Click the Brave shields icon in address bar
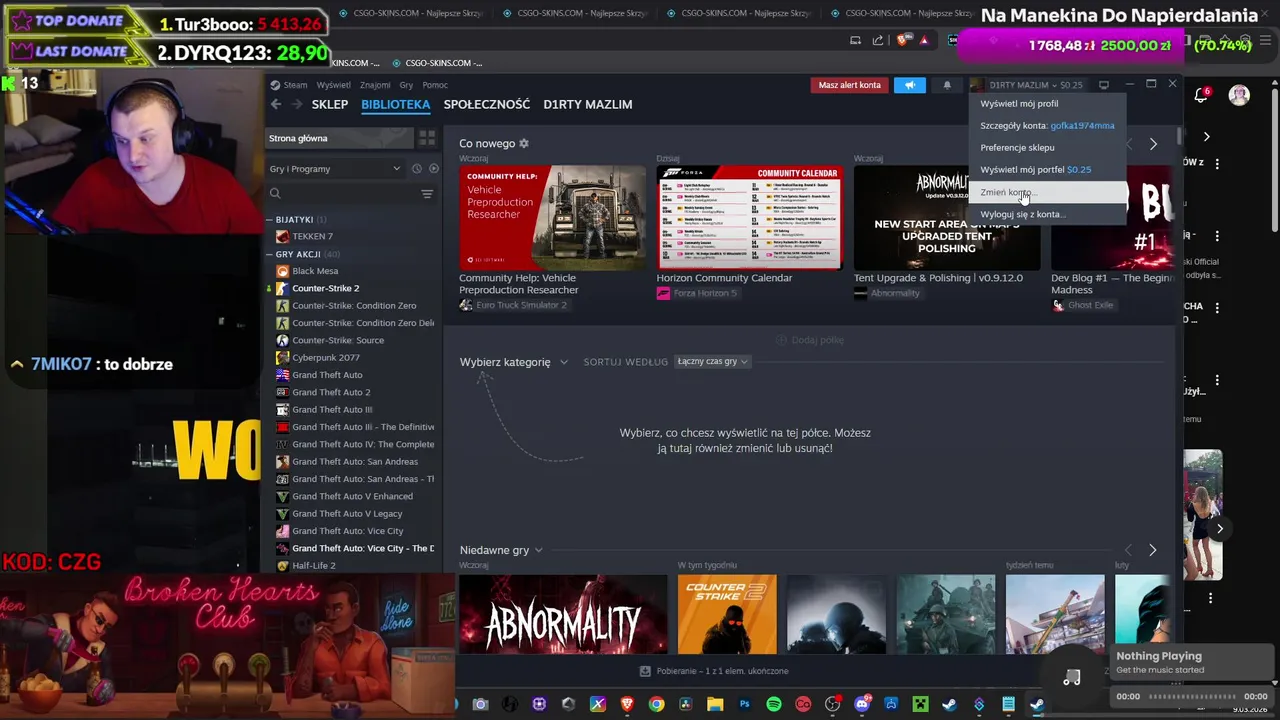This screenshot has height=720, width=1280. pyautogui.click(x=903, y=40)
